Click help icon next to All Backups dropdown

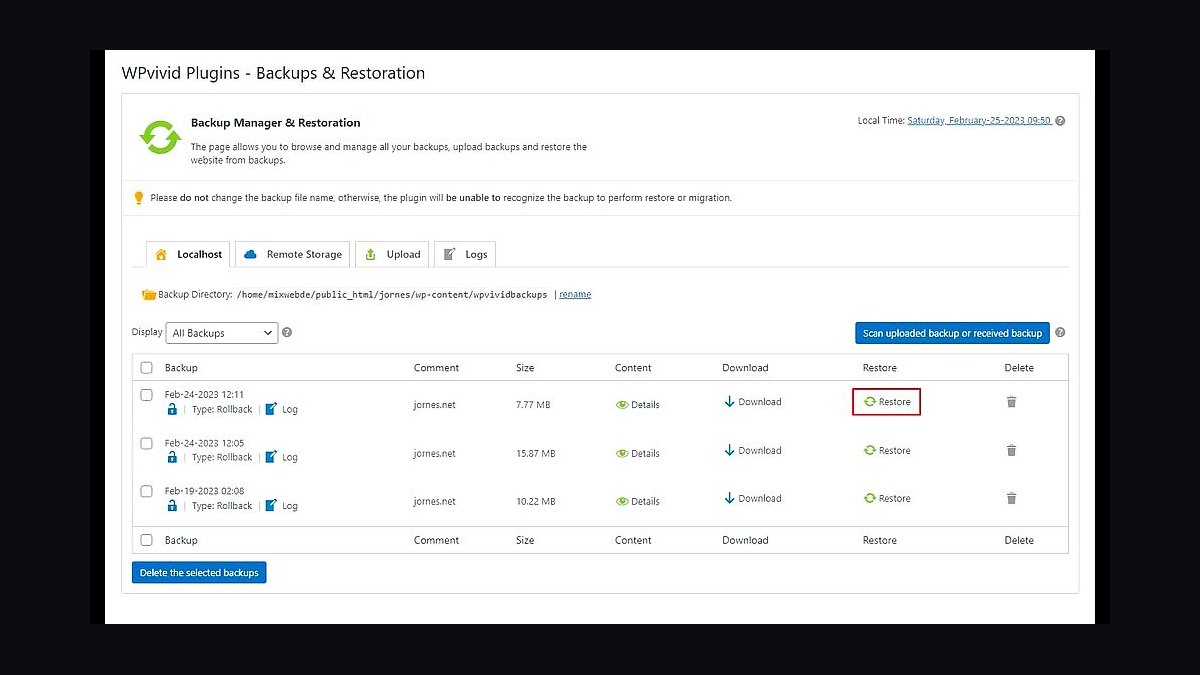tap(287, 332)
